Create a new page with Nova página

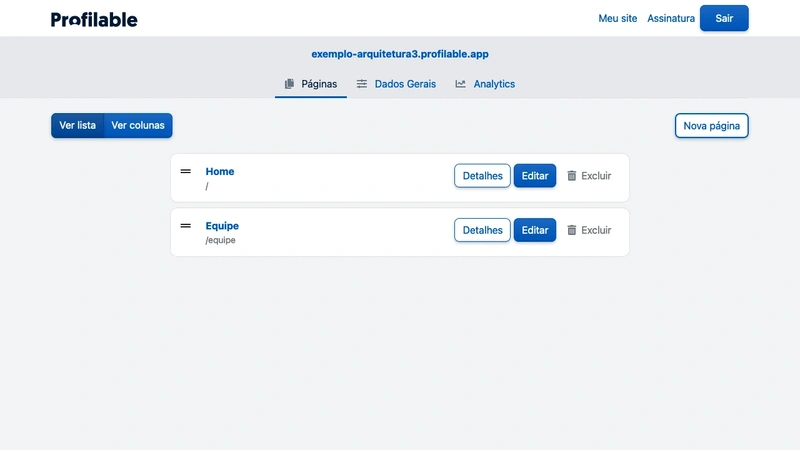711,126
